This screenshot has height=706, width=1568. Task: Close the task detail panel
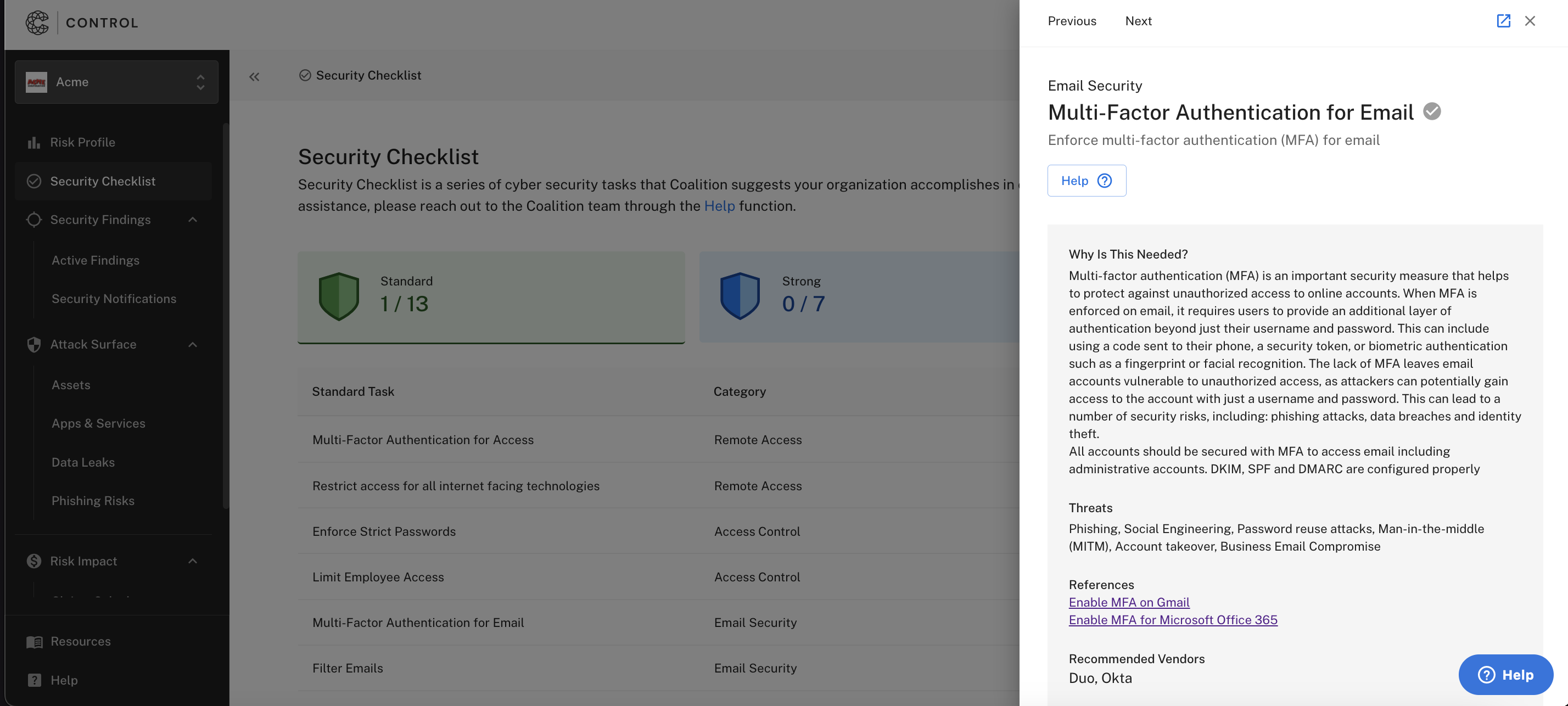click(1530, 21)
